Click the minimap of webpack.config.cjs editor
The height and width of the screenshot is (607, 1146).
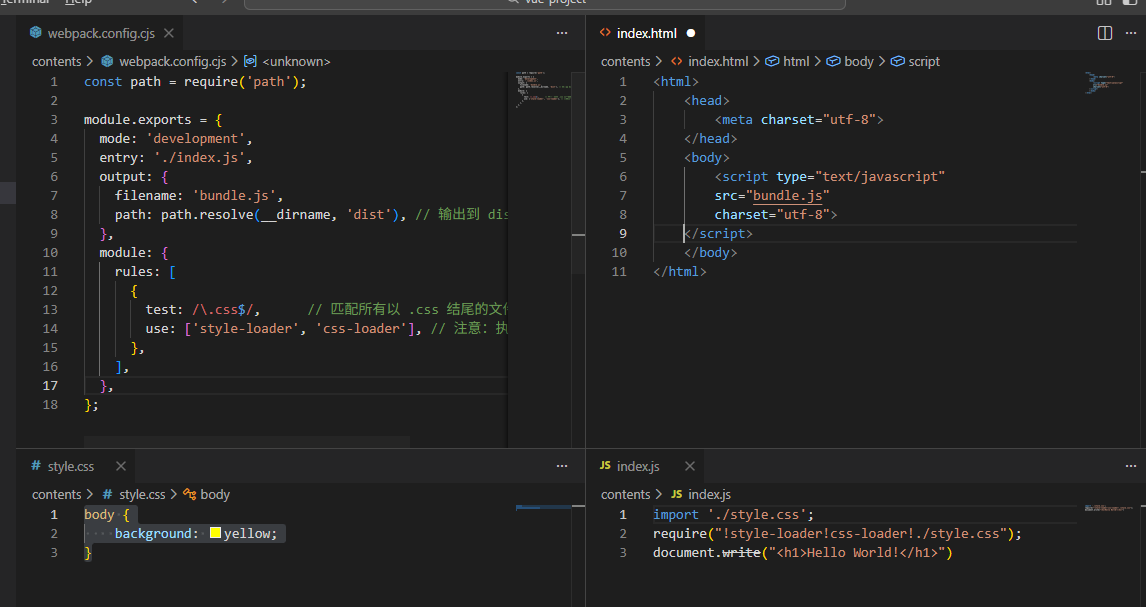pyautogui.click(x=542, y=91)
